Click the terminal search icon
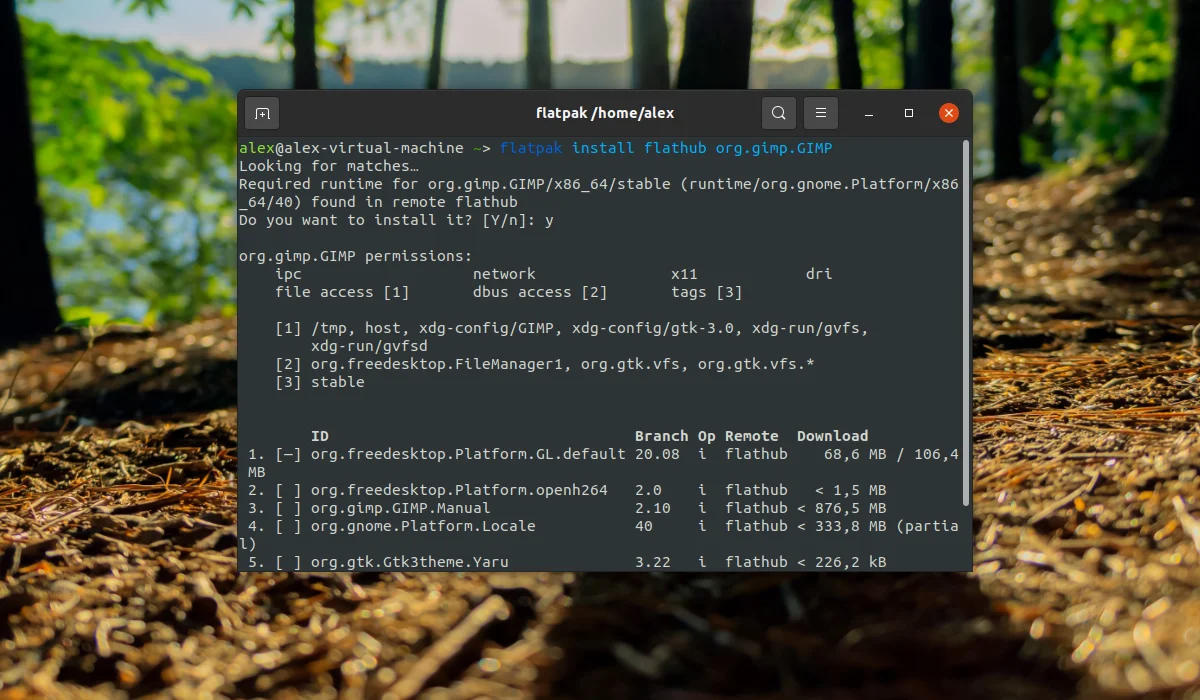This screenshot has height=700, width=1200. tap(778, 114)
